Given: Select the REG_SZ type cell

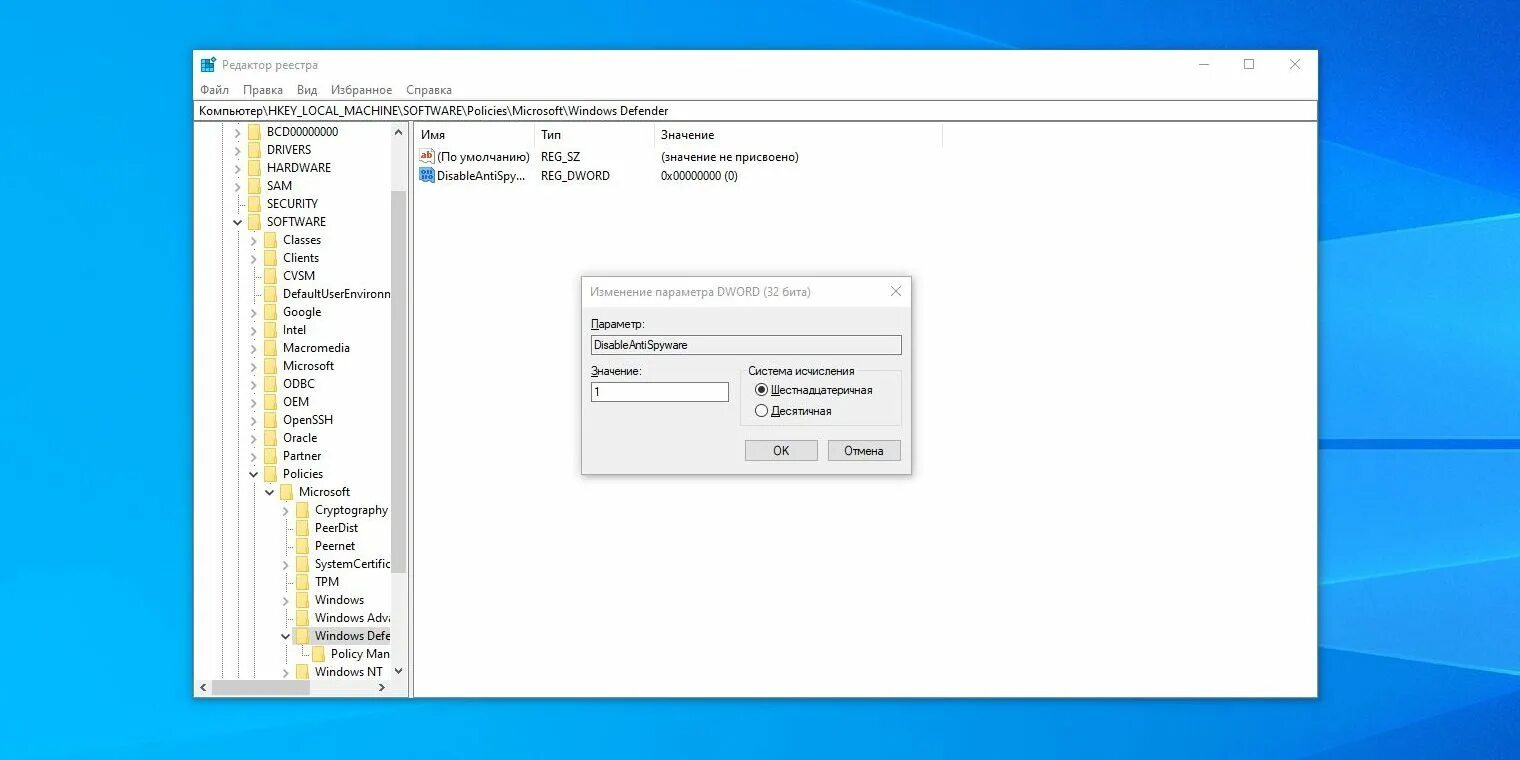Looking at the screenshot, I should pyautogui.click(x=560, y=157).
